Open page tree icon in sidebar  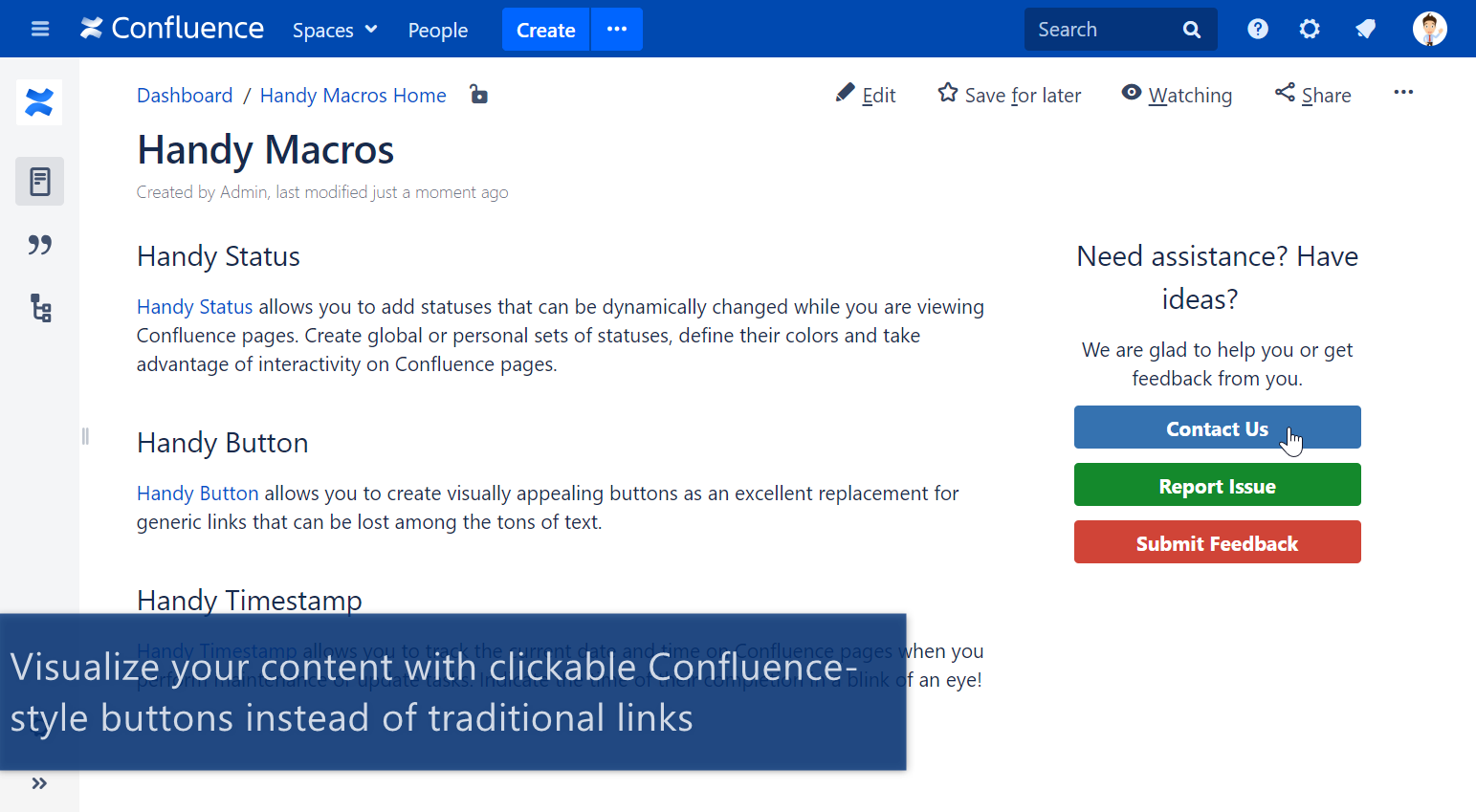click(x=40, y=308)
